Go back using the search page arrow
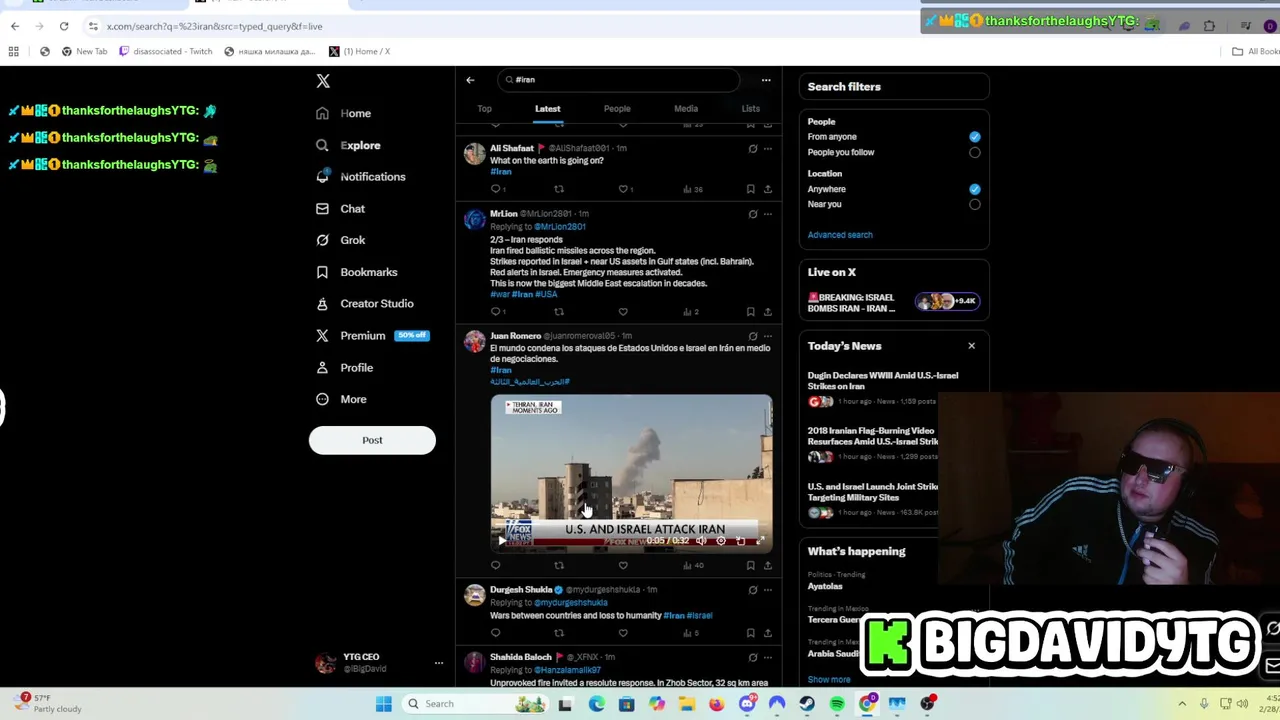Image resolution: width=1280 pixels, height=720 pixels. coord(470,80)
